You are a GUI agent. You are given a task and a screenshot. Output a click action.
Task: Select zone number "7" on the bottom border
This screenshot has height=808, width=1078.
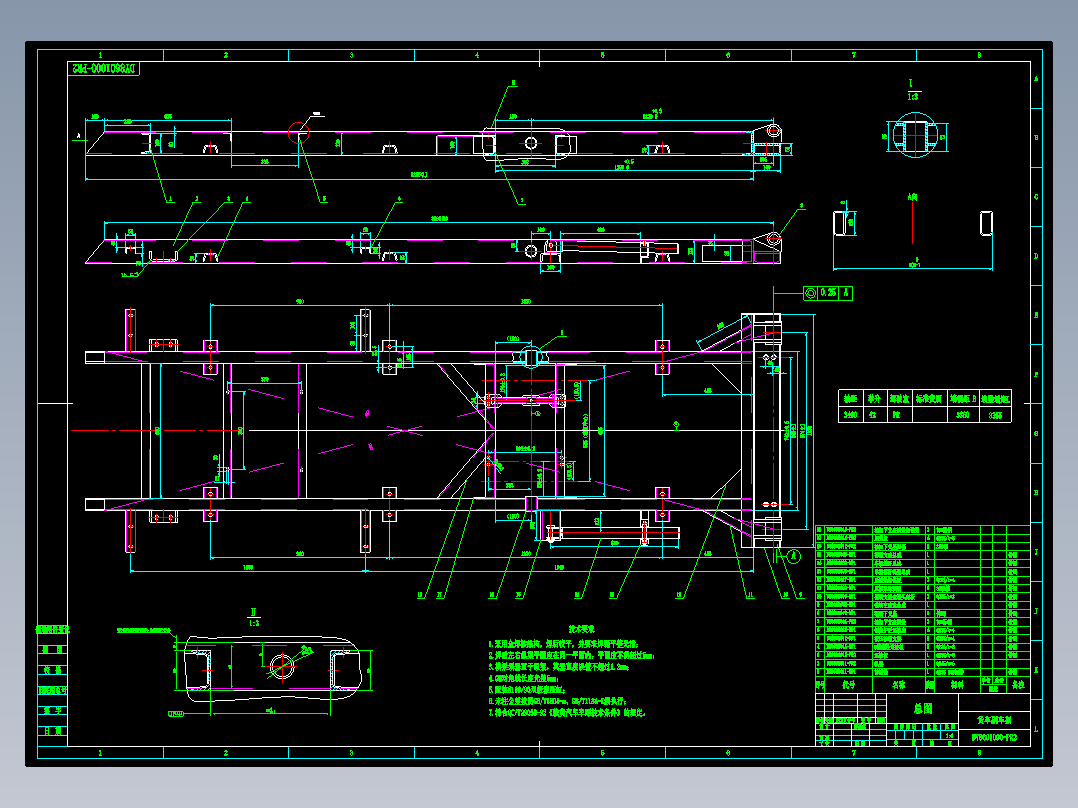pyautogui.click(x=854, y=753)
